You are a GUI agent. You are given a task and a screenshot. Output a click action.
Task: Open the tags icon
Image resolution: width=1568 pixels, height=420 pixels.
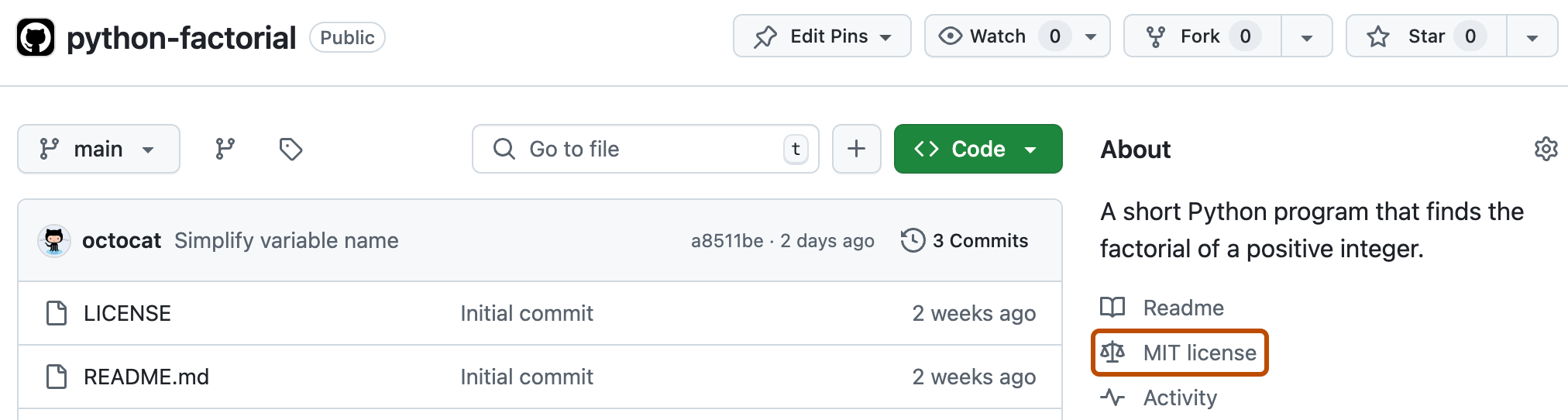pos(291,149)
